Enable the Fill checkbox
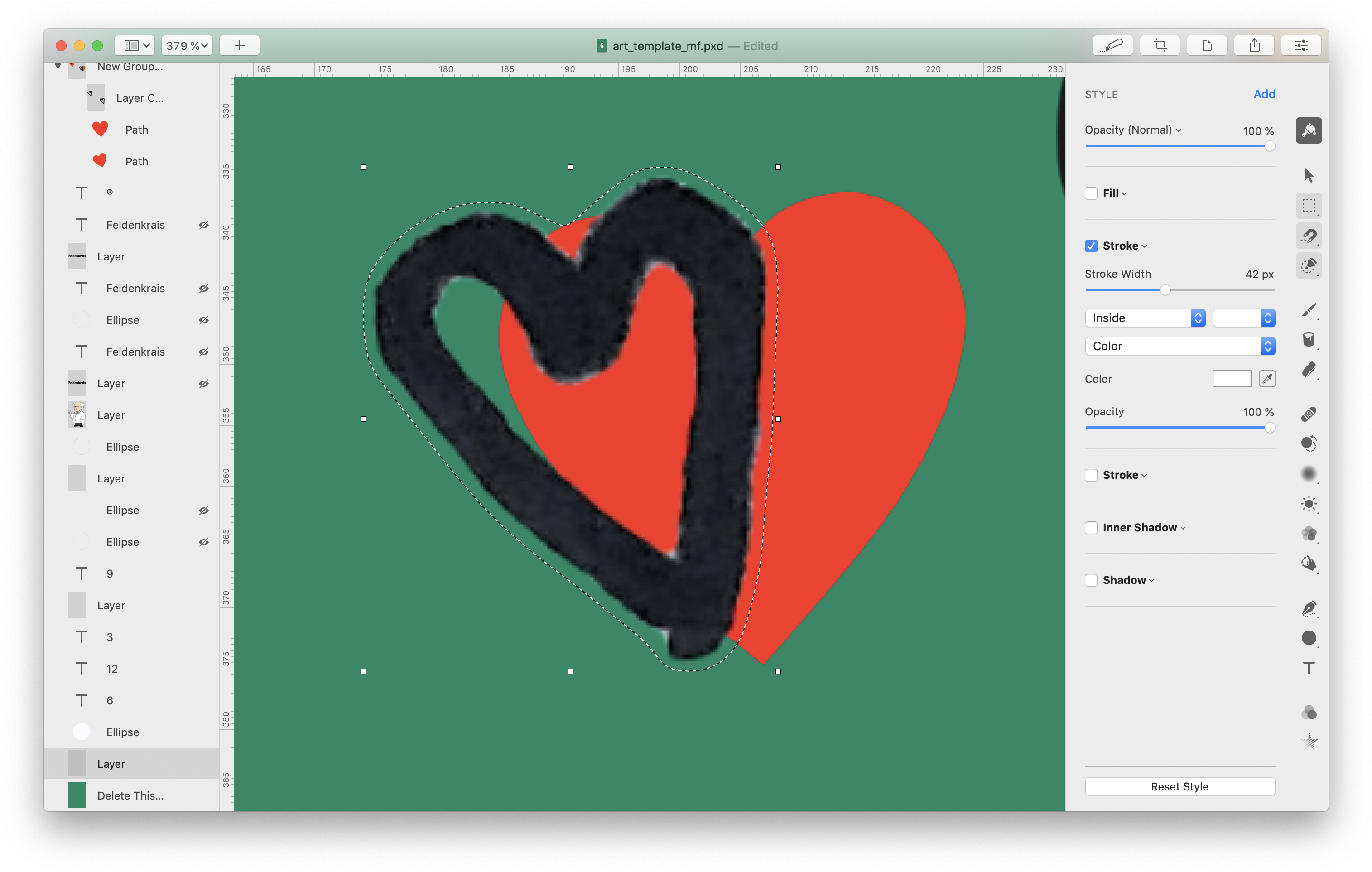Image resolution: width=1372 pixels, height=872 pixels. 1091,193
